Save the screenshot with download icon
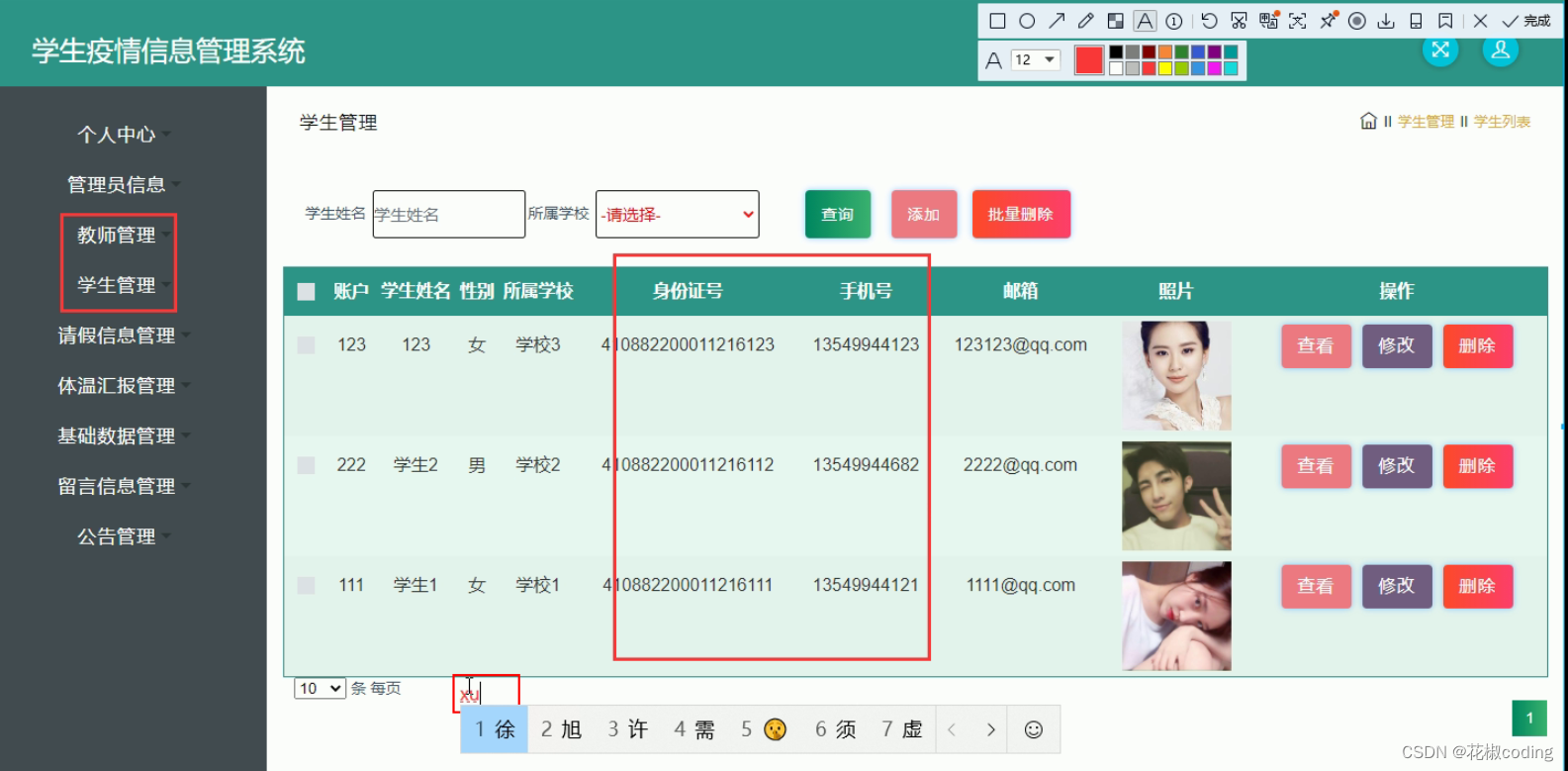The width and height of the screenshot is (1568, 771). [x=1386, y=21]
